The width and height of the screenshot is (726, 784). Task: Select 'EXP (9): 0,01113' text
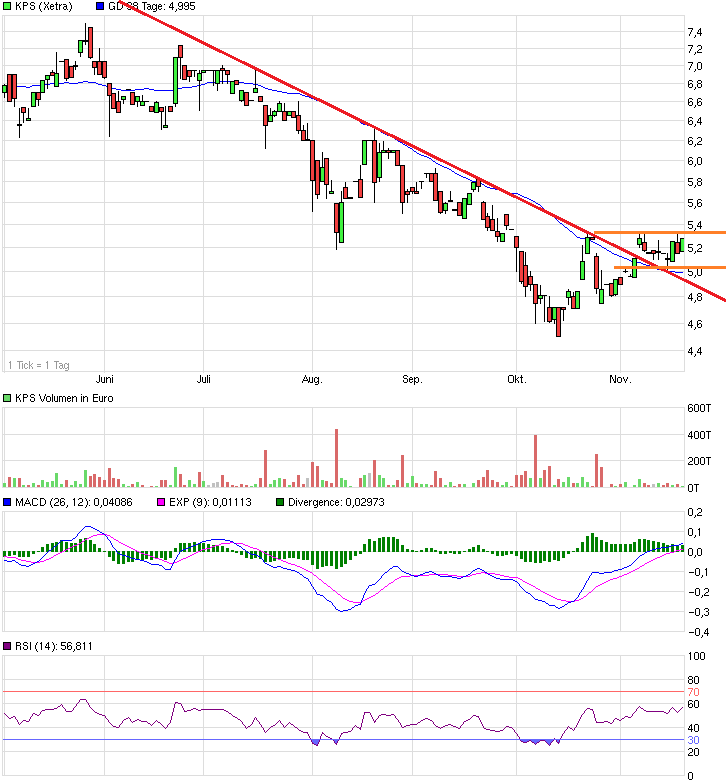pos(210,502)
